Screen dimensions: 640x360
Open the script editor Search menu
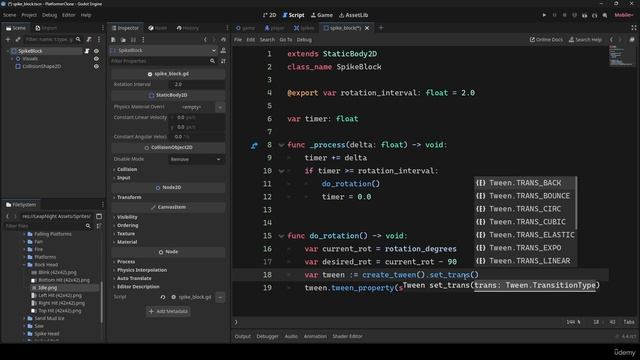[267, 40]
